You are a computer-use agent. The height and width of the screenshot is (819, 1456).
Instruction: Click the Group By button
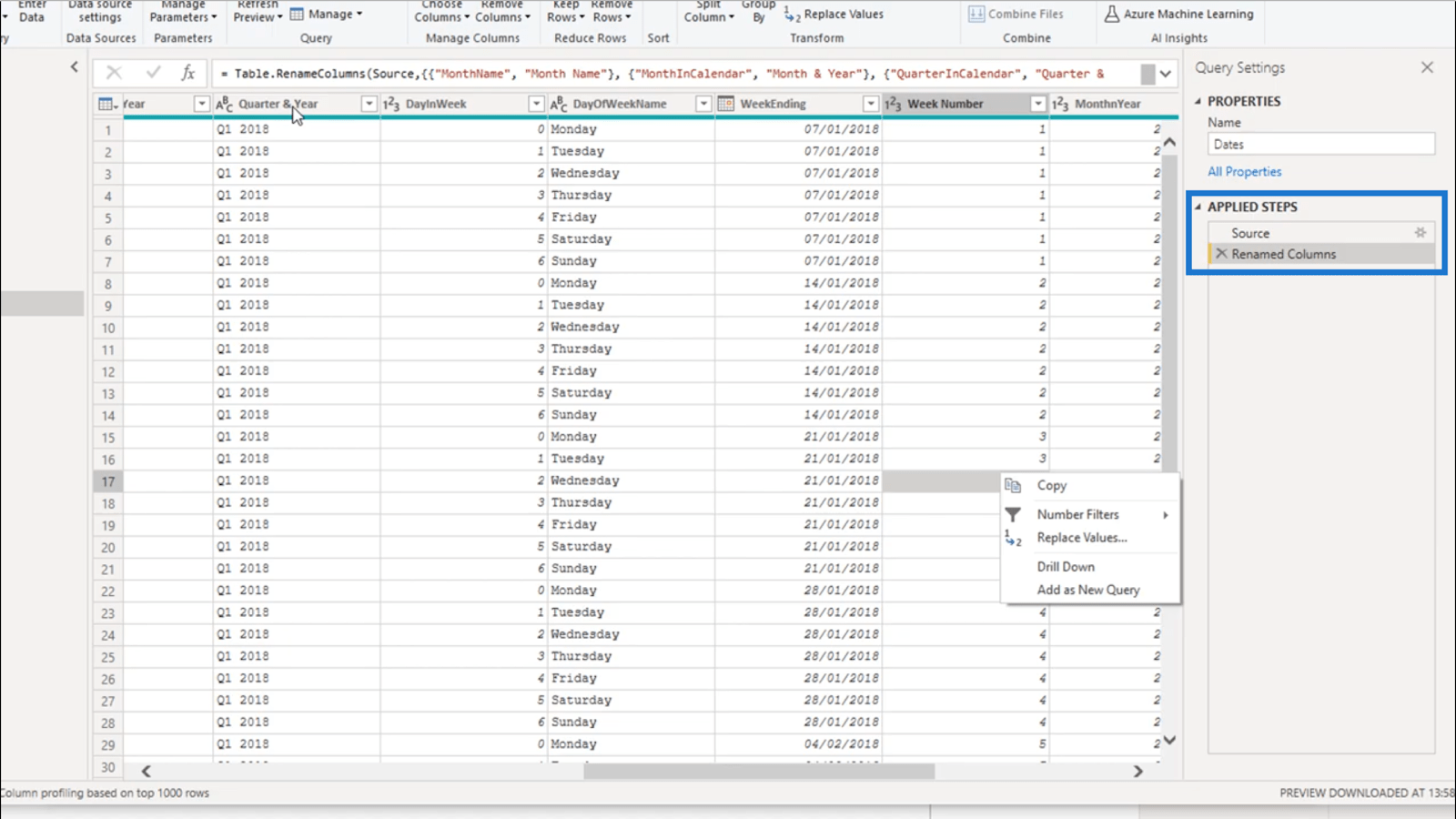[758, 11]
